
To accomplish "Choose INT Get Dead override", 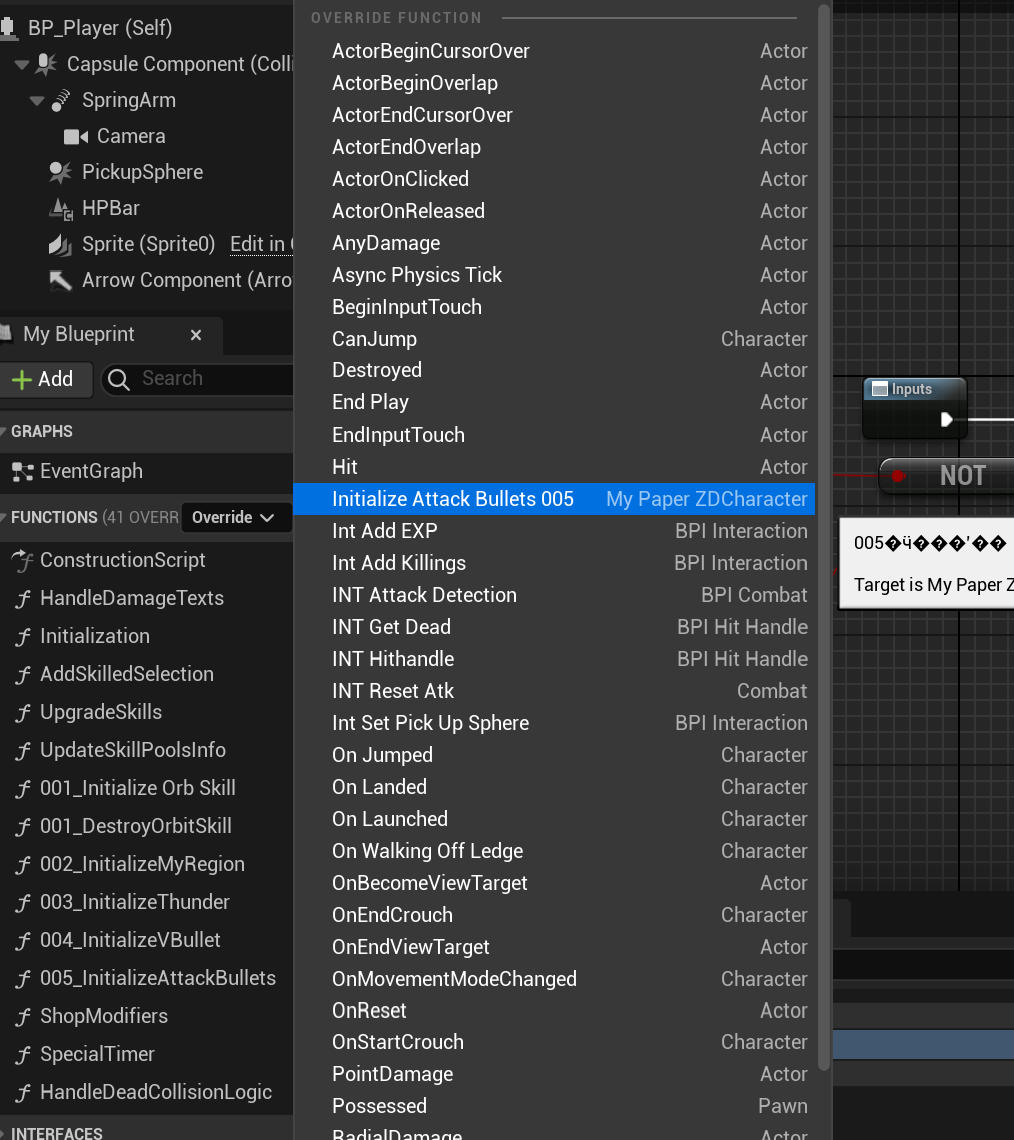I will click(554, 627).
